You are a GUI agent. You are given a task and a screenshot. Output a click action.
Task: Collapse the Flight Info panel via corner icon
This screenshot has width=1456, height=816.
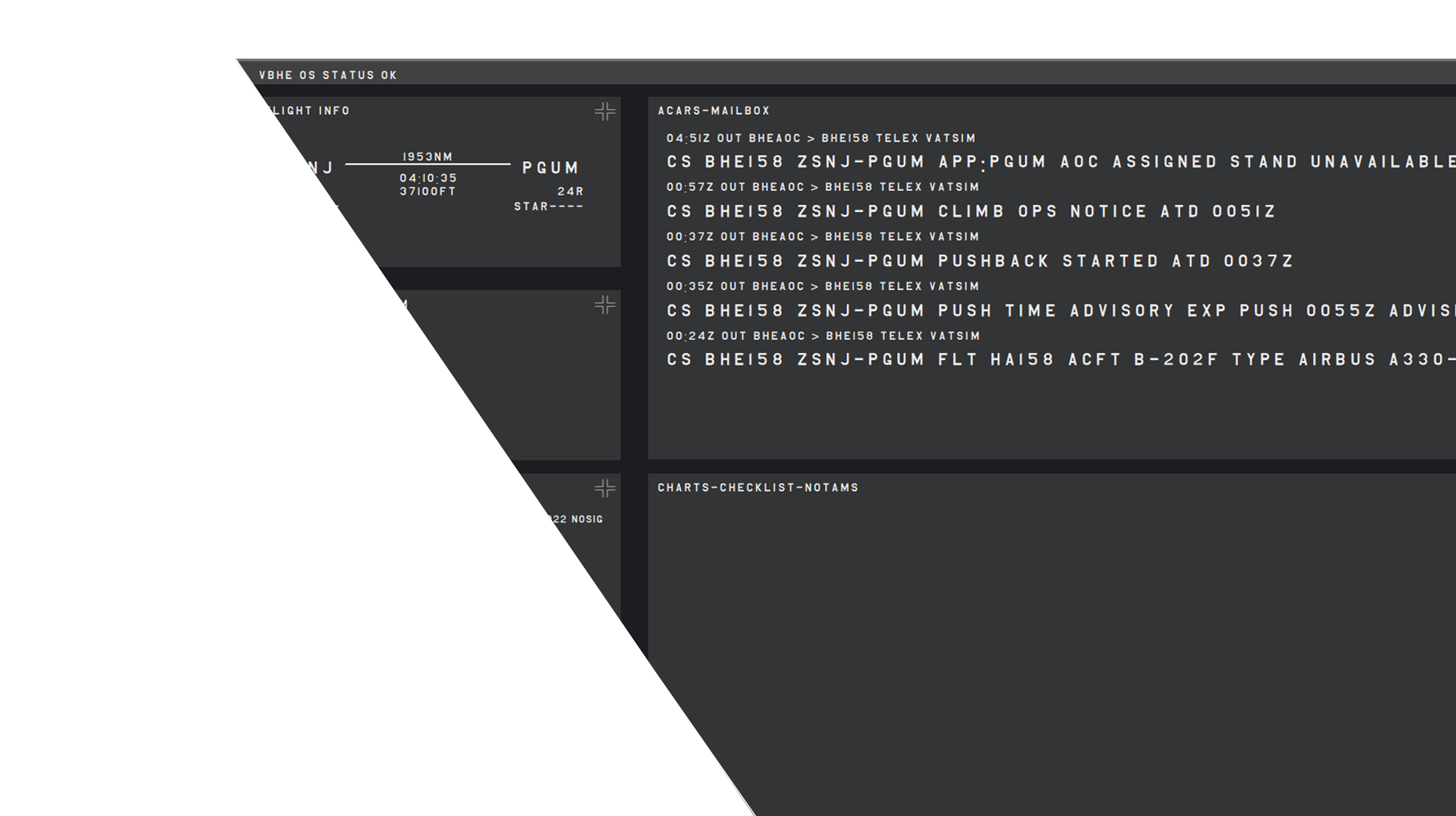point(605,111)
